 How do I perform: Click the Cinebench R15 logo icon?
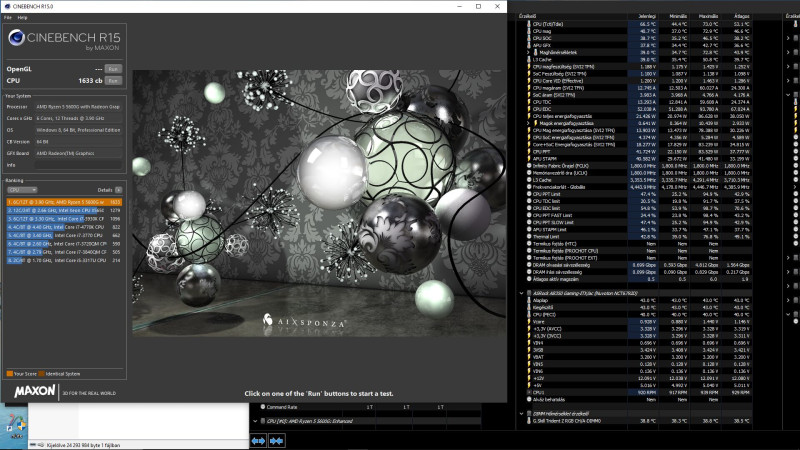[x=16, y=37]
